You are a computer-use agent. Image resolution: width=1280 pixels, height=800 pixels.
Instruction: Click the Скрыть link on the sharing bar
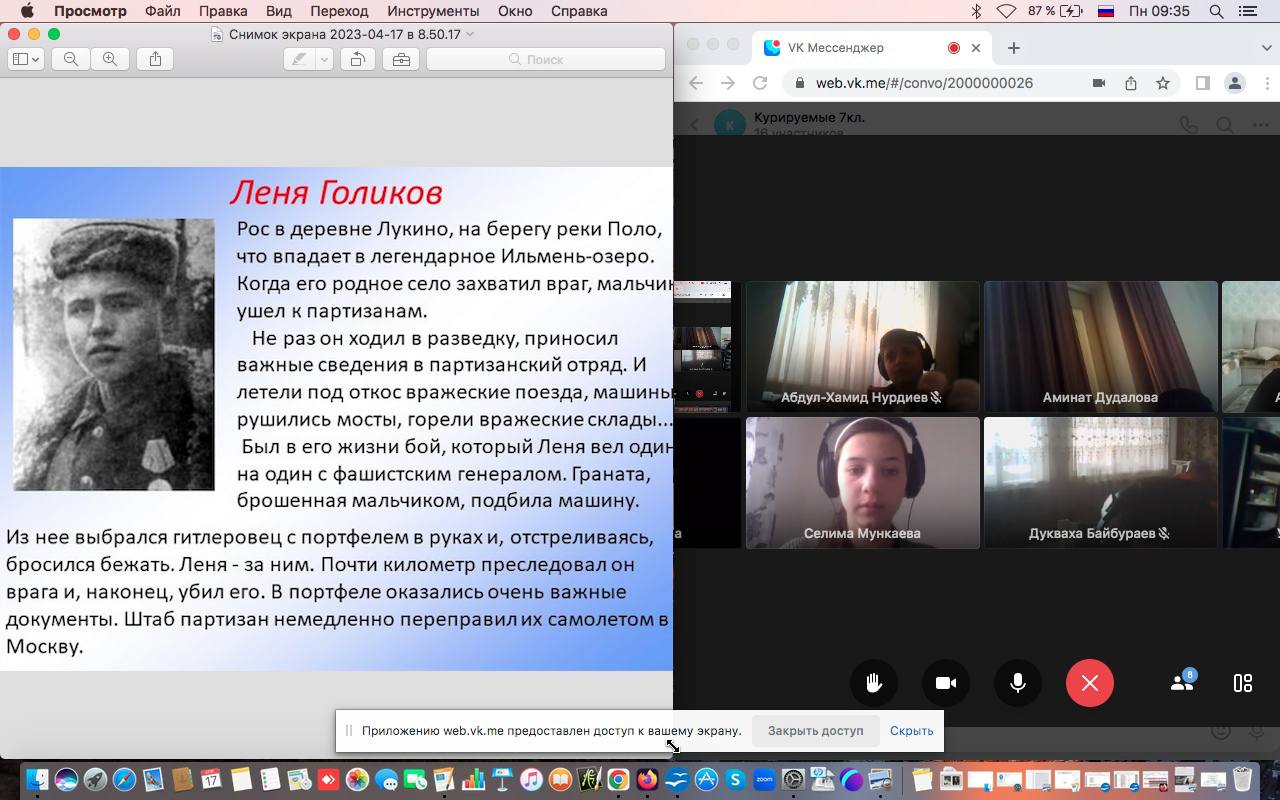point(911,731)
